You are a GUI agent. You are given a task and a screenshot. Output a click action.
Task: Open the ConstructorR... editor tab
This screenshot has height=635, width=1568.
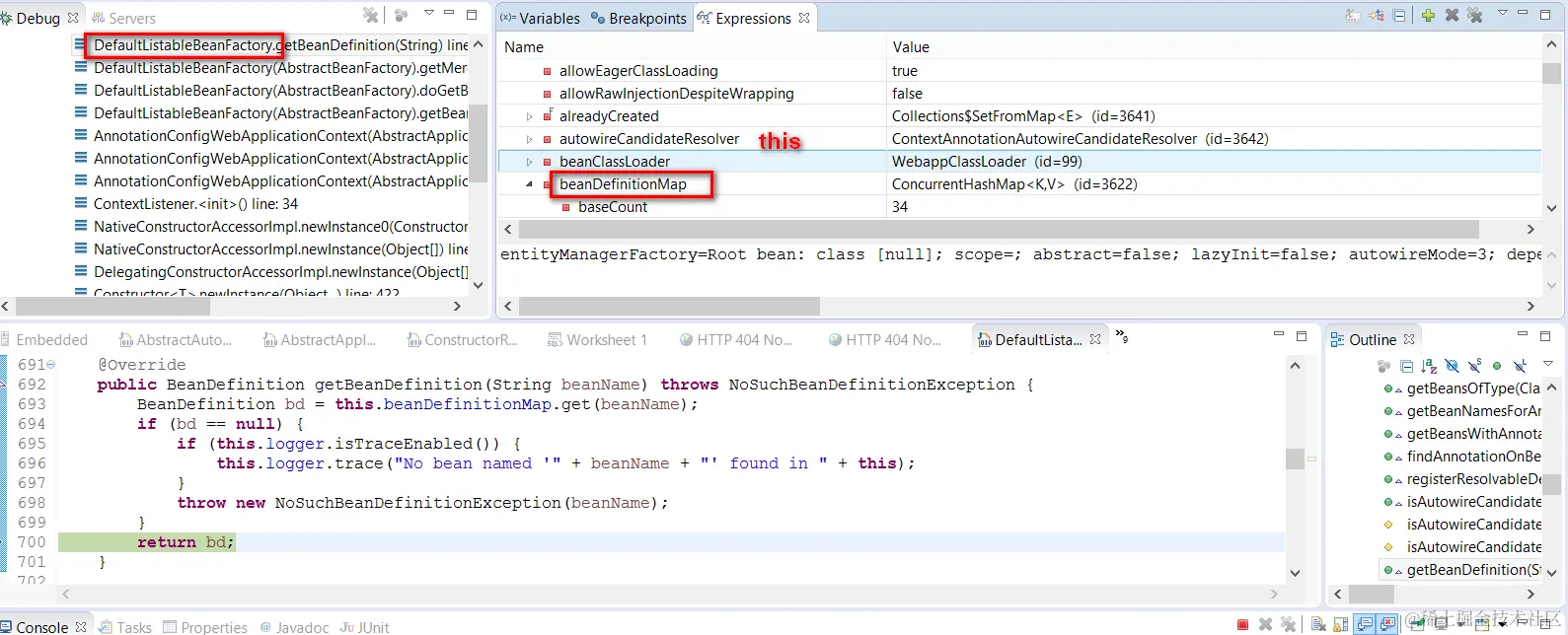point(462,340)
